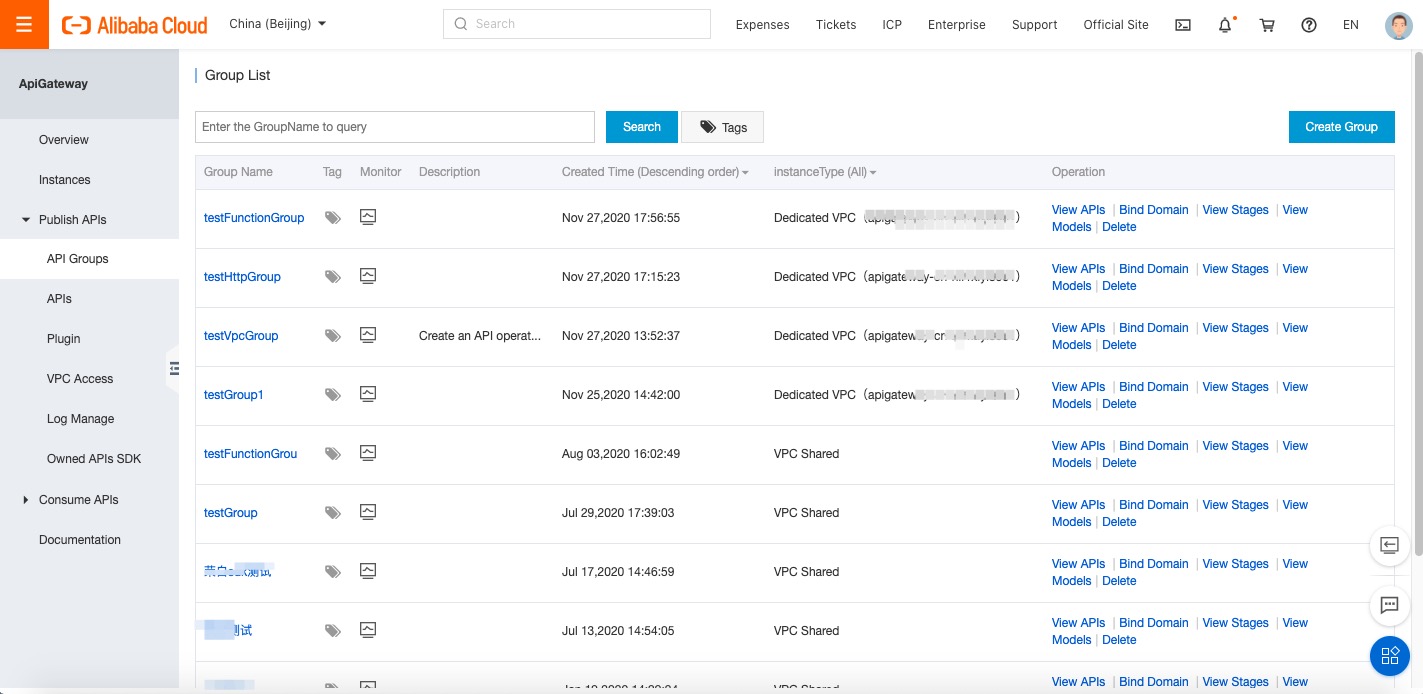Open ICP in the top bar
This screenshot has height=694, width=1423.
coord(892,25)
